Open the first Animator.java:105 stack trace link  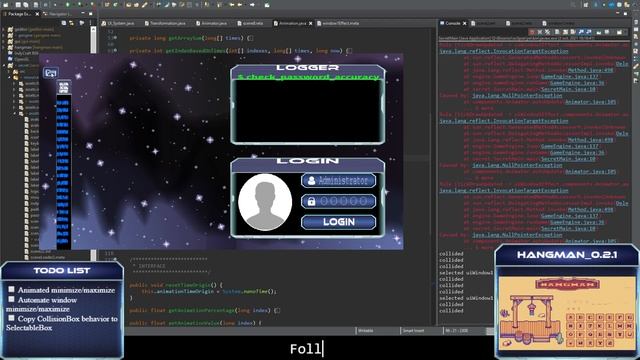590,102
